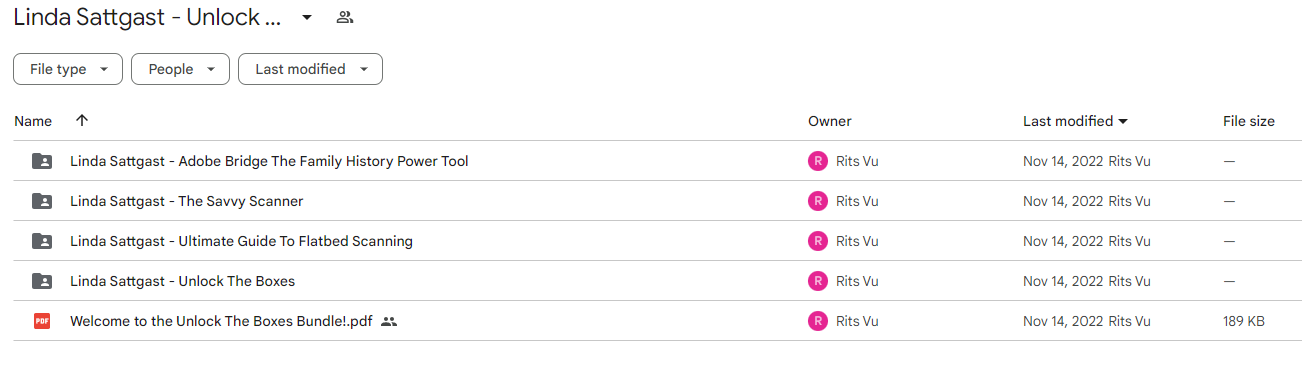Viewport: 1302px width, 375px height.
Task: Expand the folder title dropdown arrow
Action: [x=307, y=17]
